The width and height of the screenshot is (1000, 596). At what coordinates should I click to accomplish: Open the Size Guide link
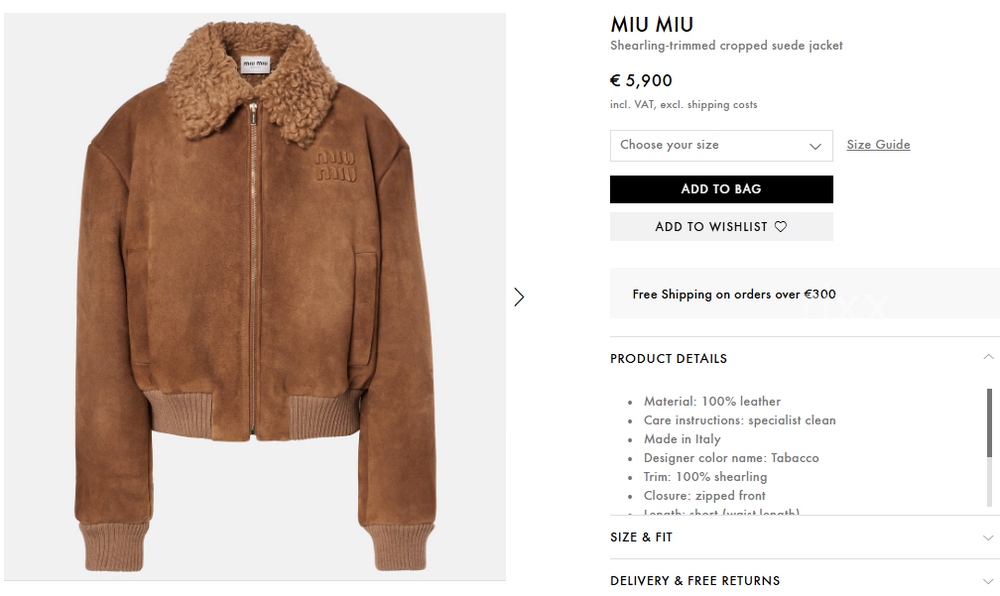coord(878,145)
